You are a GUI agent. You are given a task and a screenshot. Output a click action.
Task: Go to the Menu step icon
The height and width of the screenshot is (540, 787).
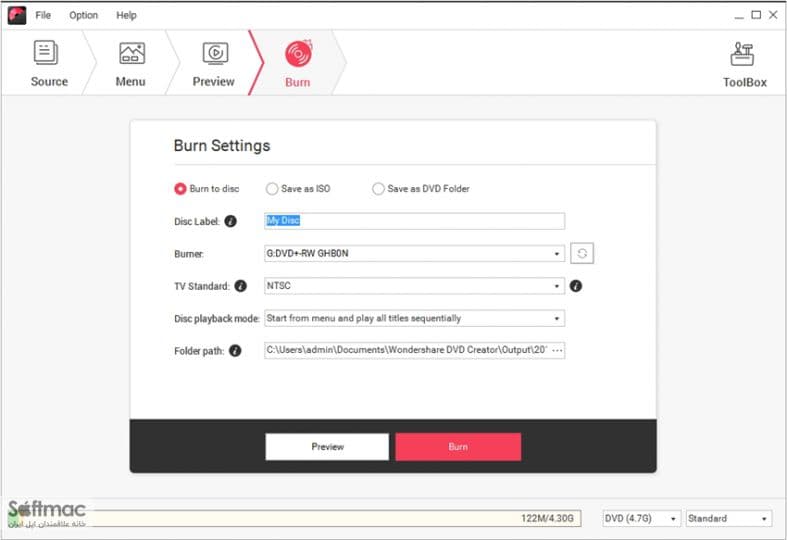132,53
